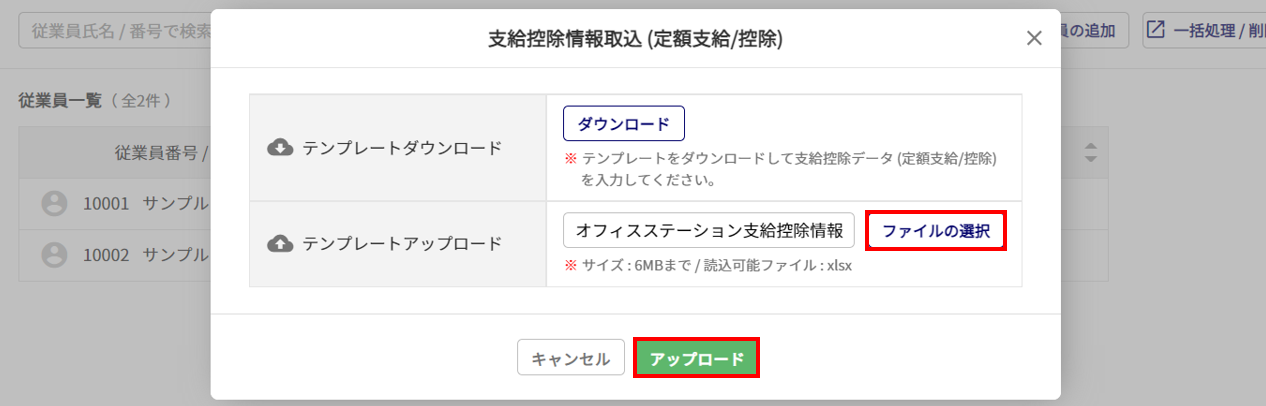The width and height of the screenshot is (1266, 406).
Task: Click the partially hidden 員の追加 button
Action: coord(1095,29)
